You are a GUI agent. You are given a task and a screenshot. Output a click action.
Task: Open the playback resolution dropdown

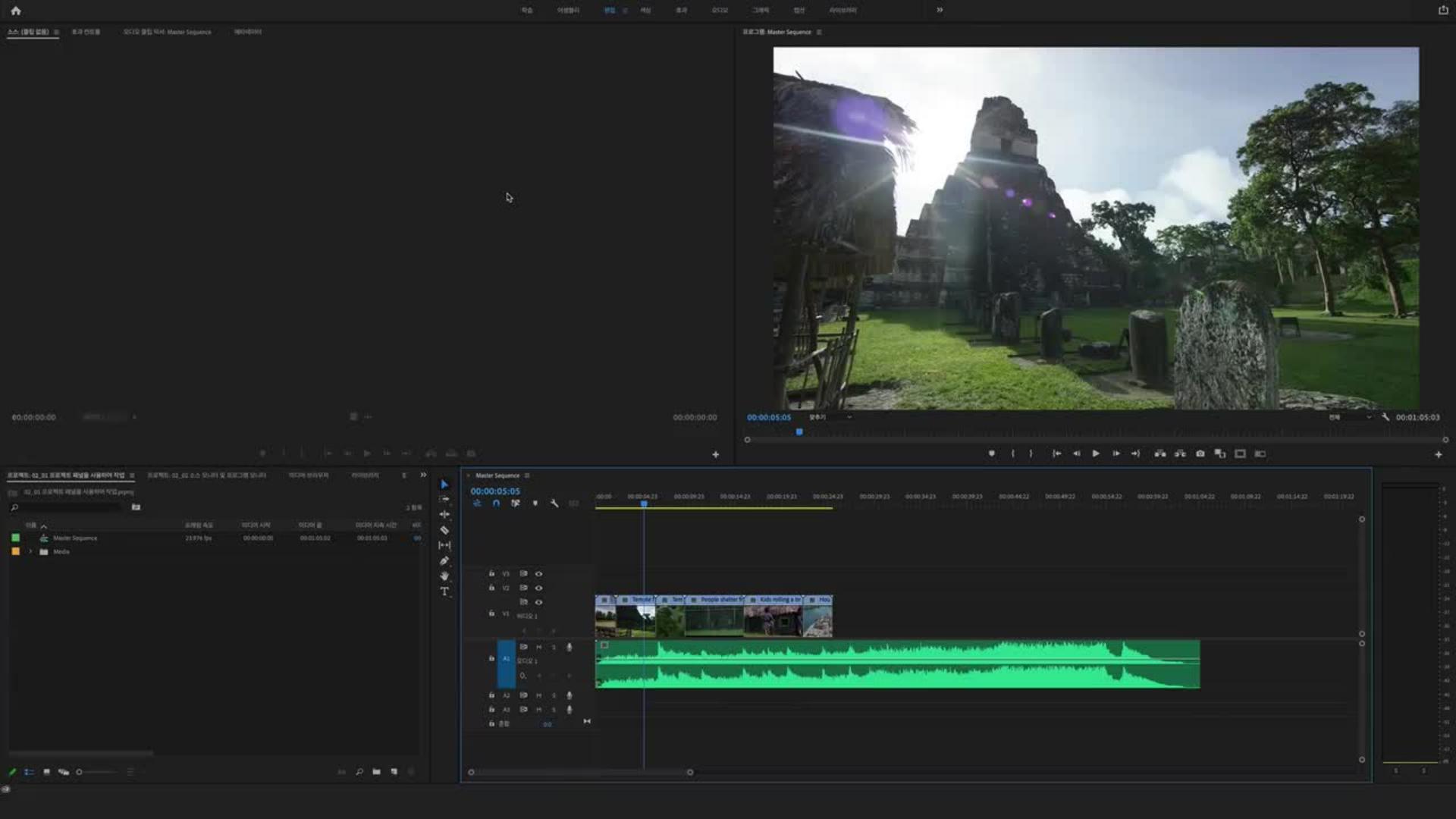[x=1350, y=417]
